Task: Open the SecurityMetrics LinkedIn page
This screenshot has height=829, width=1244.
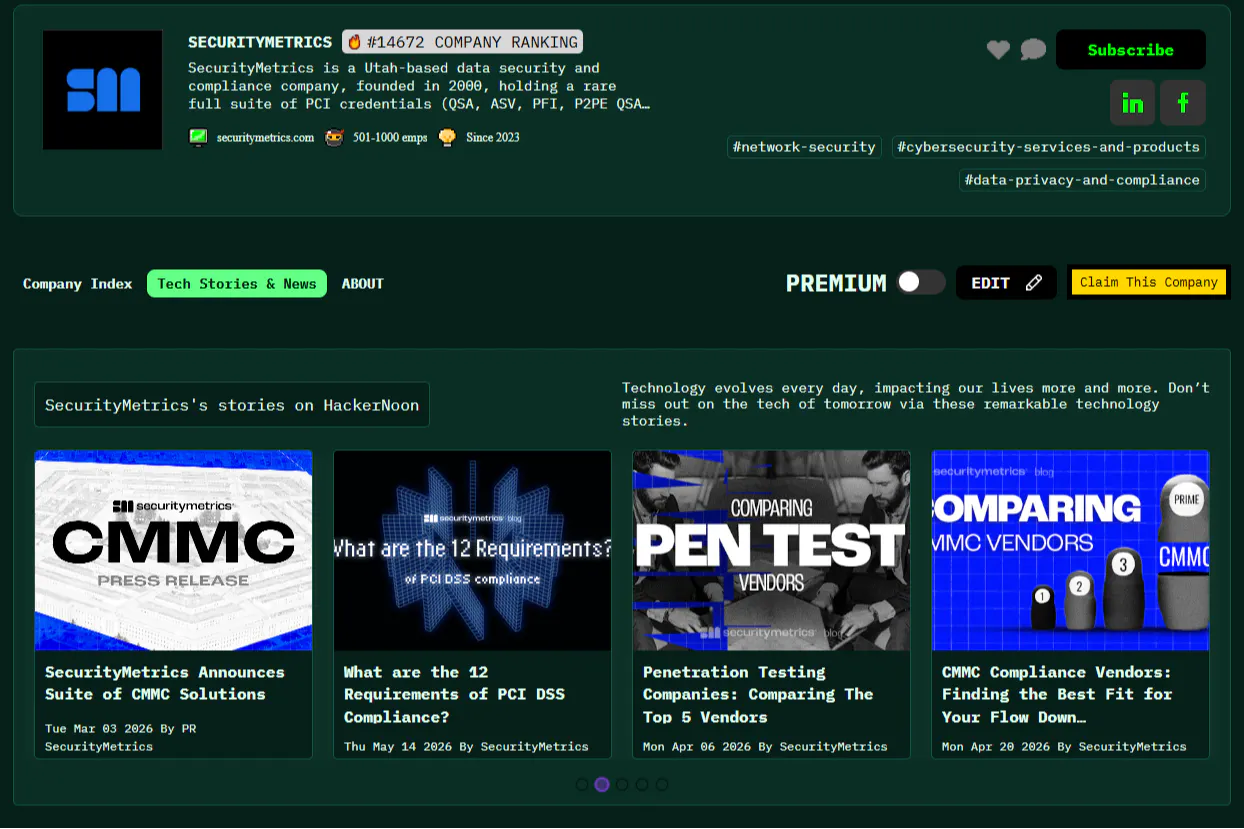Action: (1133, 103)
